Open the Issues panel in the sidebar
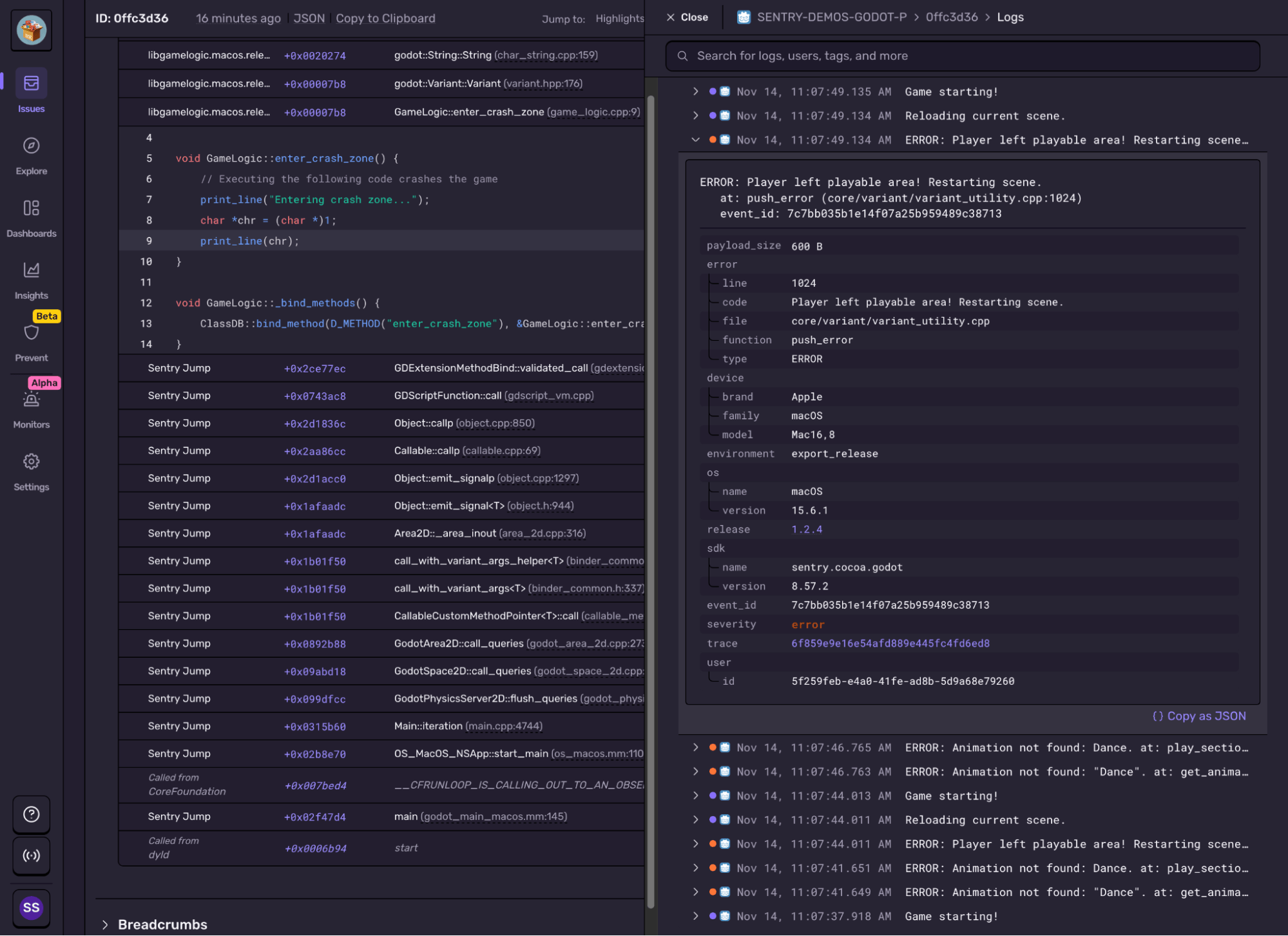This screenshot has height=936, width=1288. (x=31, y=84)
